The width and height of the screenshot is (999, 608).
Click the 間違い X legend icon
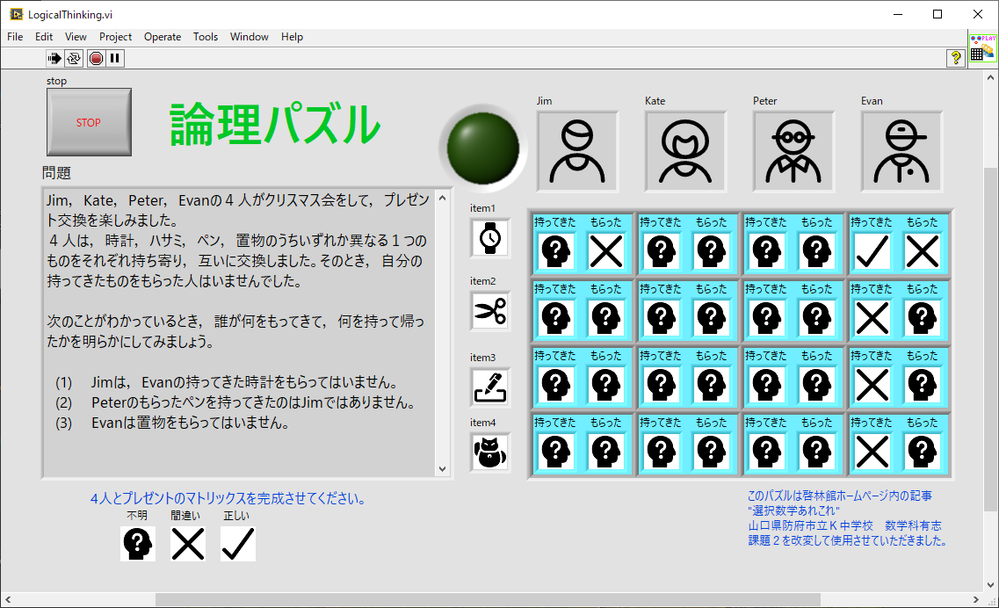tap(188, 544)
